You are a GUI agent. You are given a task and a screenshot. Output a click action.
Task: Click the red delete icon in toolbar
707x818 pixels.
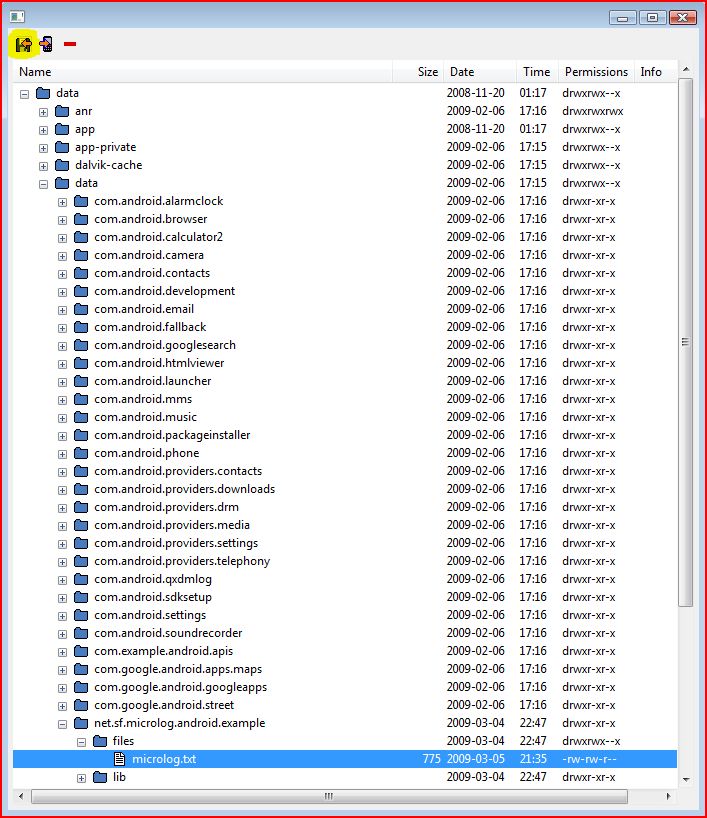pos(70,44)
